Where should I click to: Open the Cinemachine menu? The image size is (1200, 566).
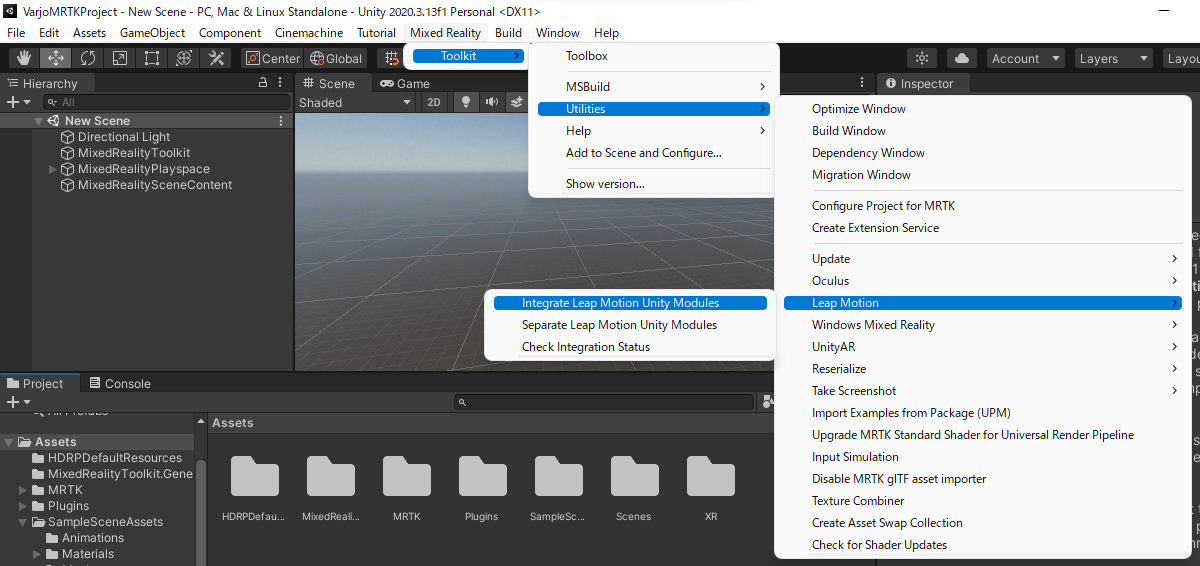[309, 32]
